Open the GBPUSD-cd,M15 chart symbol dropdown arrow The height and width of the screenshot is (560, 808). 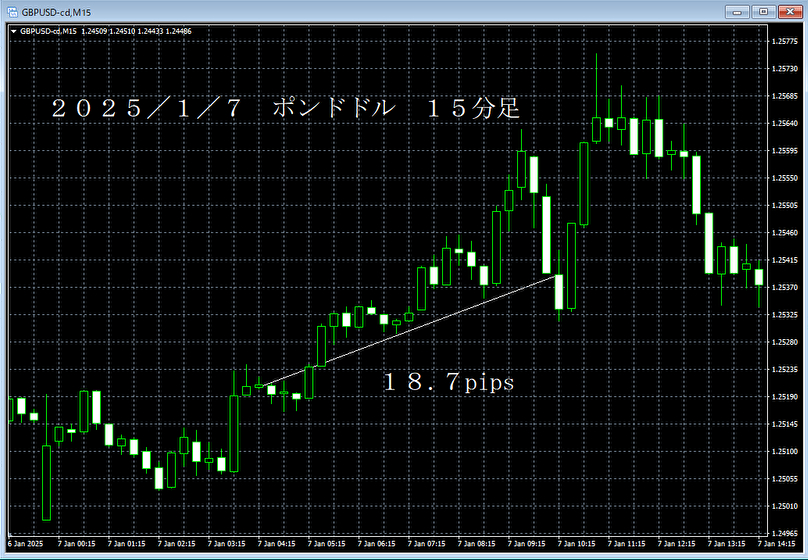click(x=12, y=31)
